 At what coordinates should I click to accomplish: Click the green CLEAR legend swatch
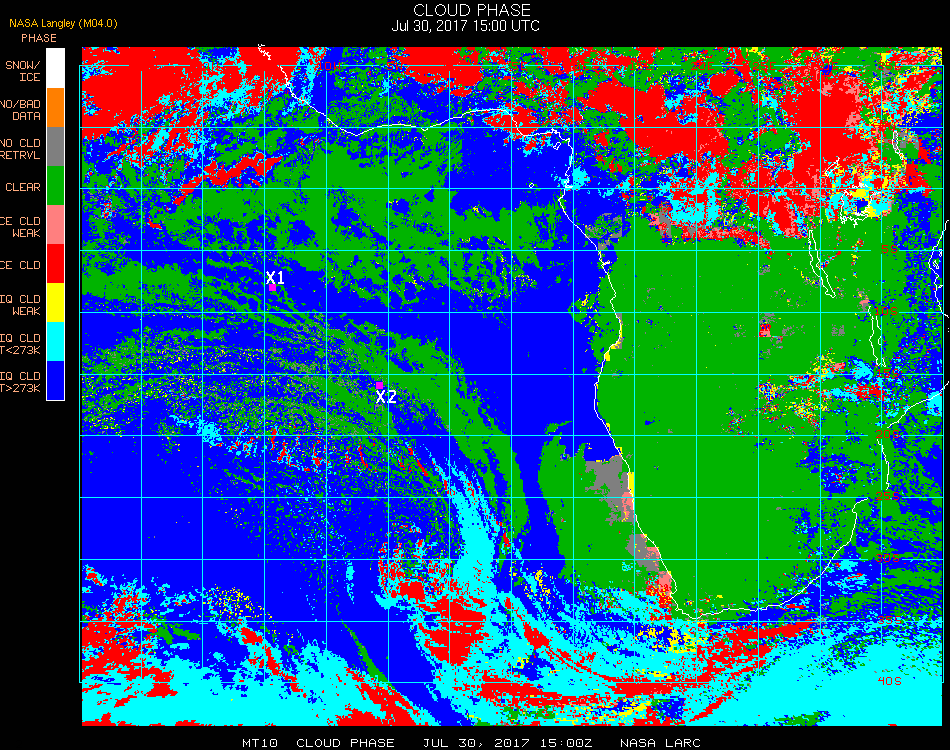click(x=56, y=185)
